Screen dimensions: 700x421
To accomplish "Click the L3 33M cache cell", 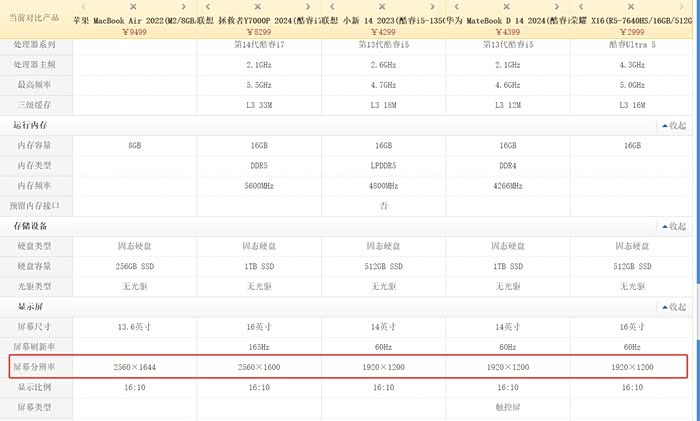I will tap(259, 105).
